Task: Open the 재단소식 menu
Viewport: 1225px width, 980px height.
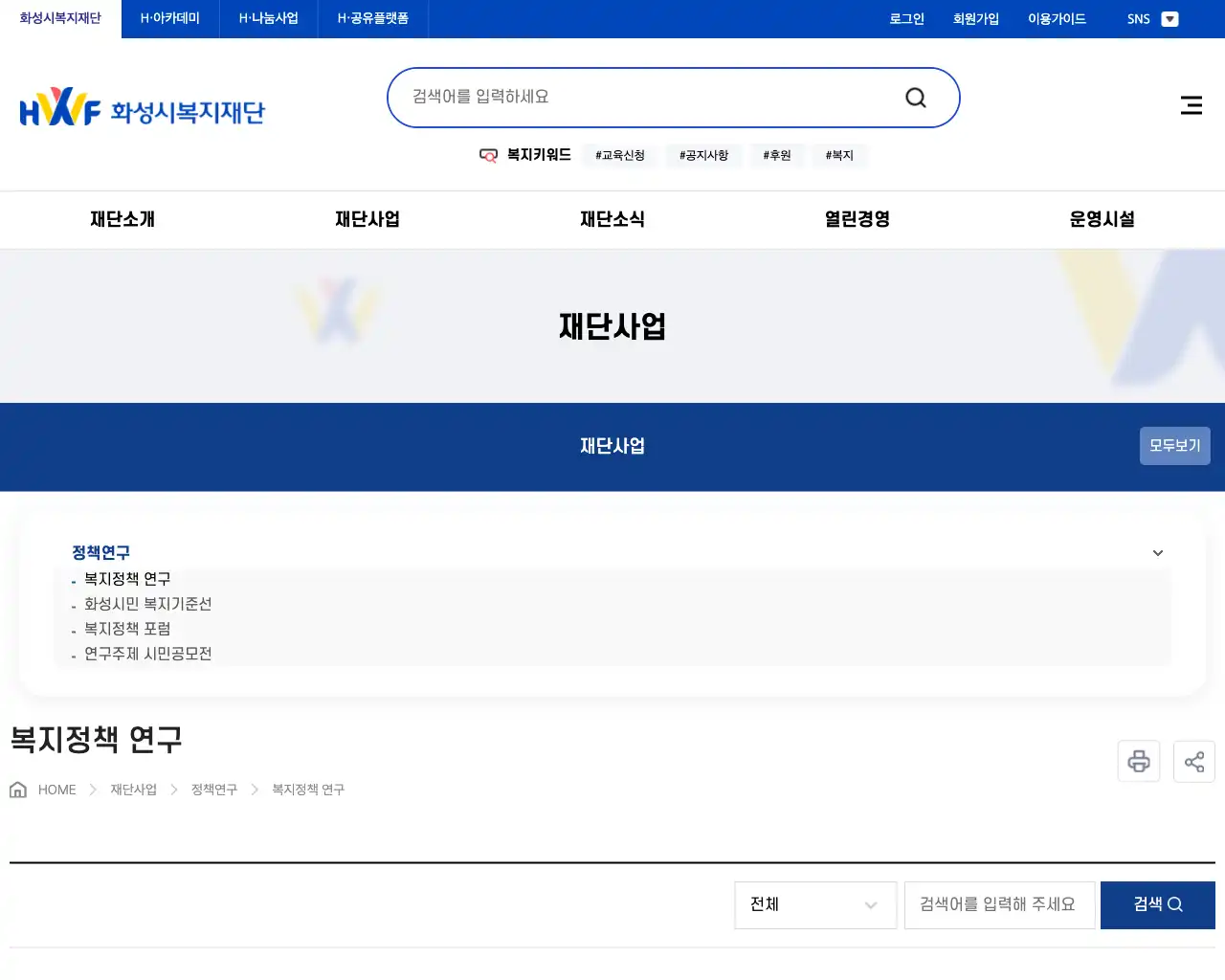Action: (612, 219)
